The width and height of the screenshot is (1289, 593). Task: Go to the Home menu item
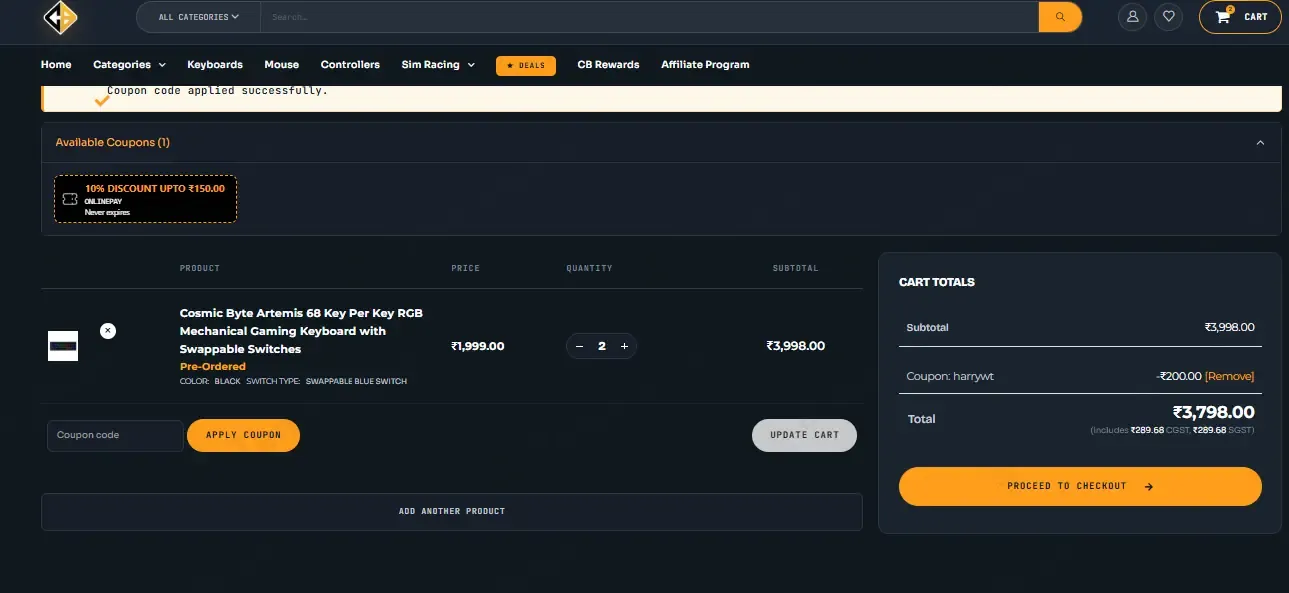(56, 65)
